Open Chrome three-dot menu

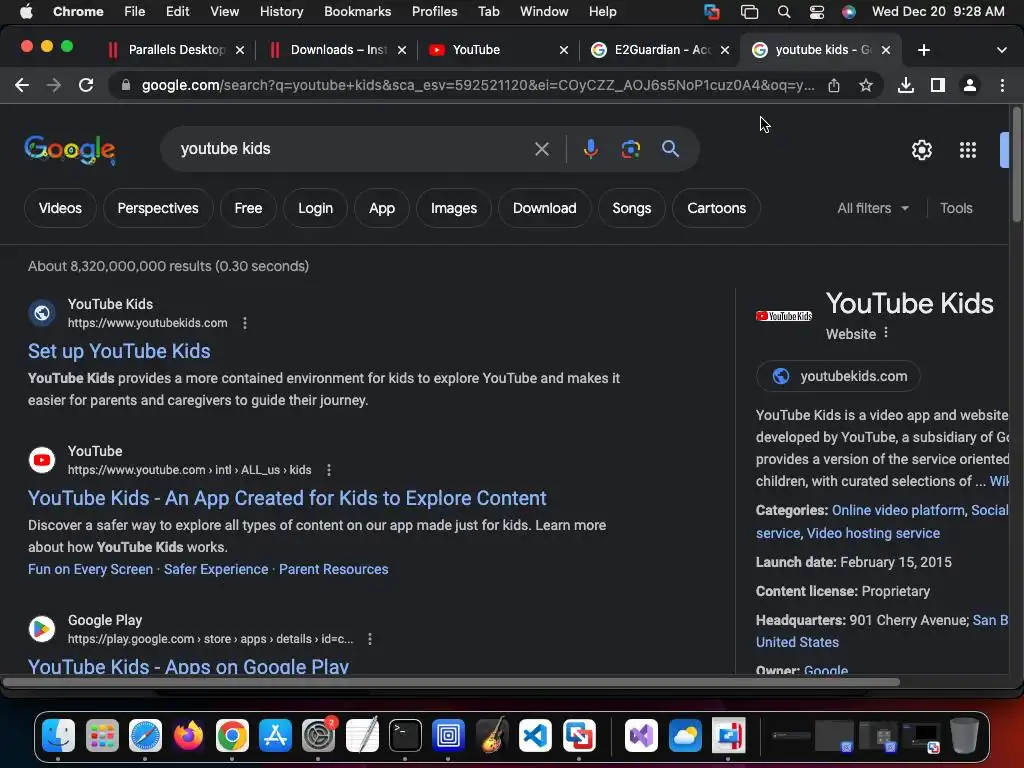(x=1002, y=86)
